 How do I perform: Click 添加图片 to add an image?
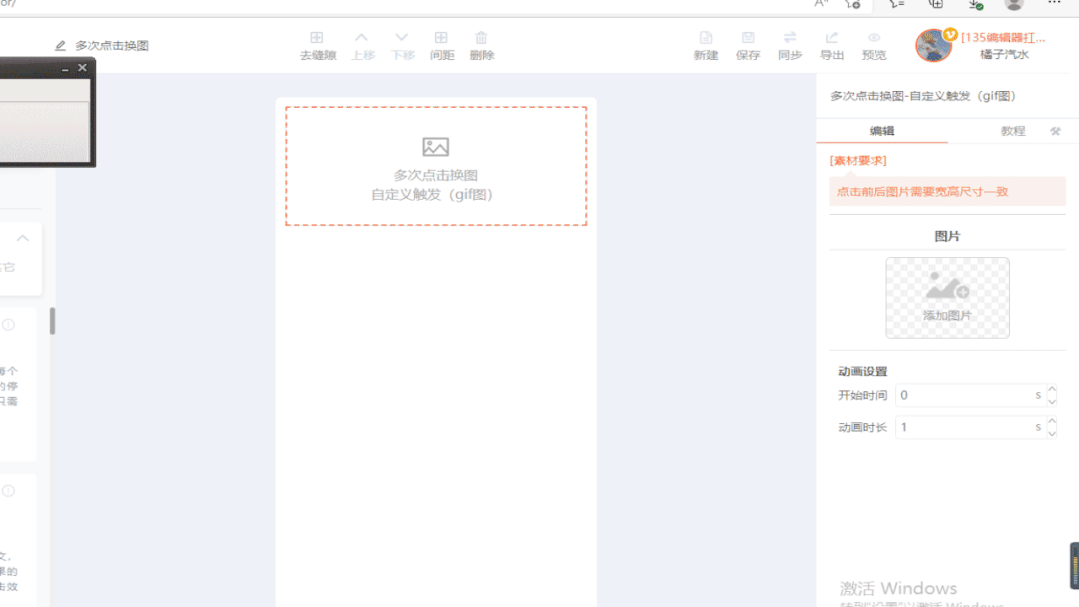(x=947, y=297)
